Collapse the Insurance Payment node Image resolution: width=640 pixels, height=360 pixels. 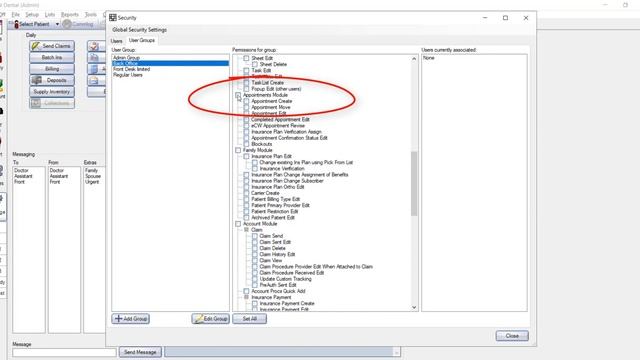[247, 297]
